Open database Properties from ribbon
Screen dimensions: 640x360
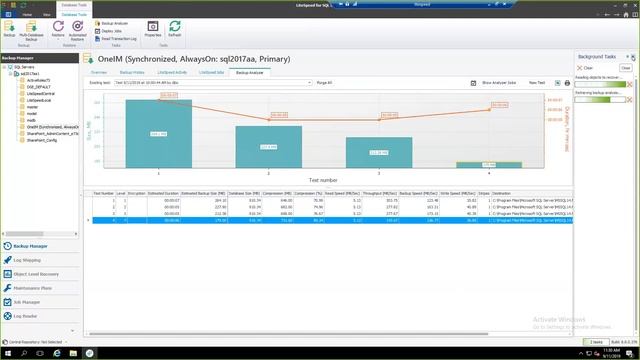[153, 29]
